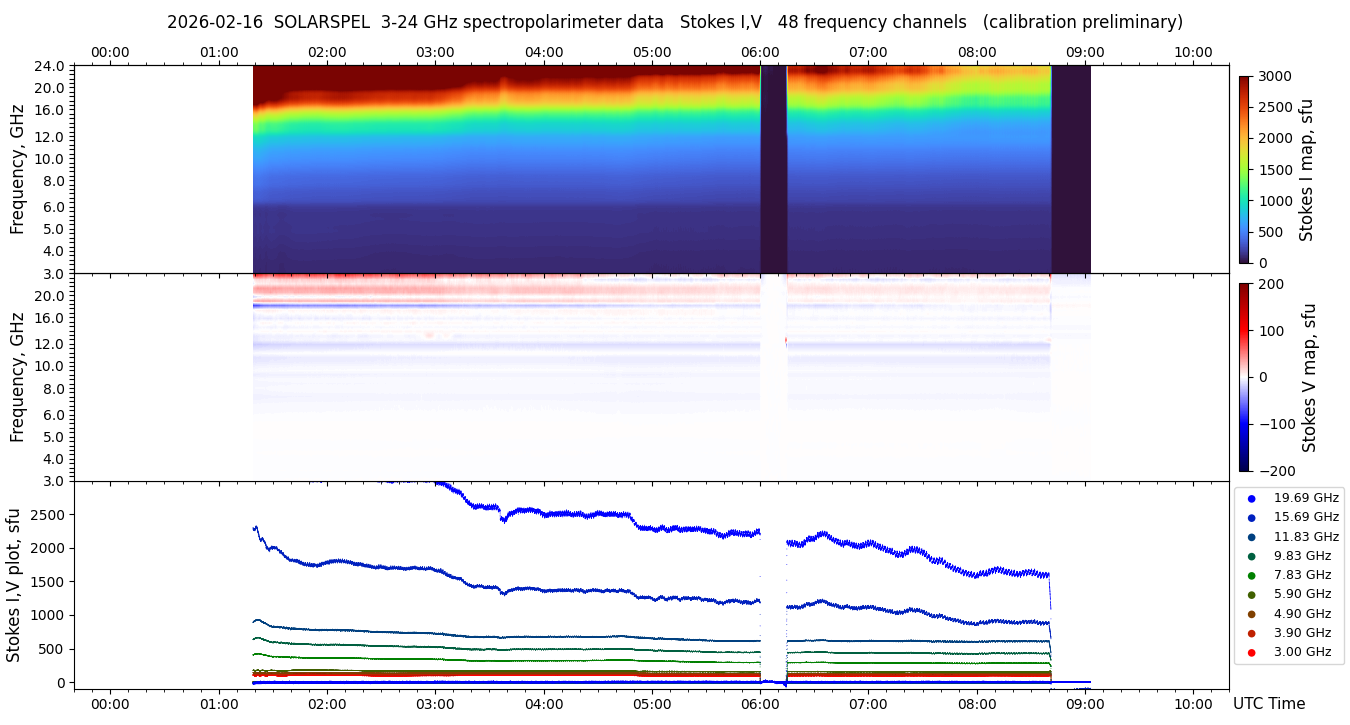Click the 9.83 GHz legend marker dot
1350x725 pixels.
tap(1251, 556)
